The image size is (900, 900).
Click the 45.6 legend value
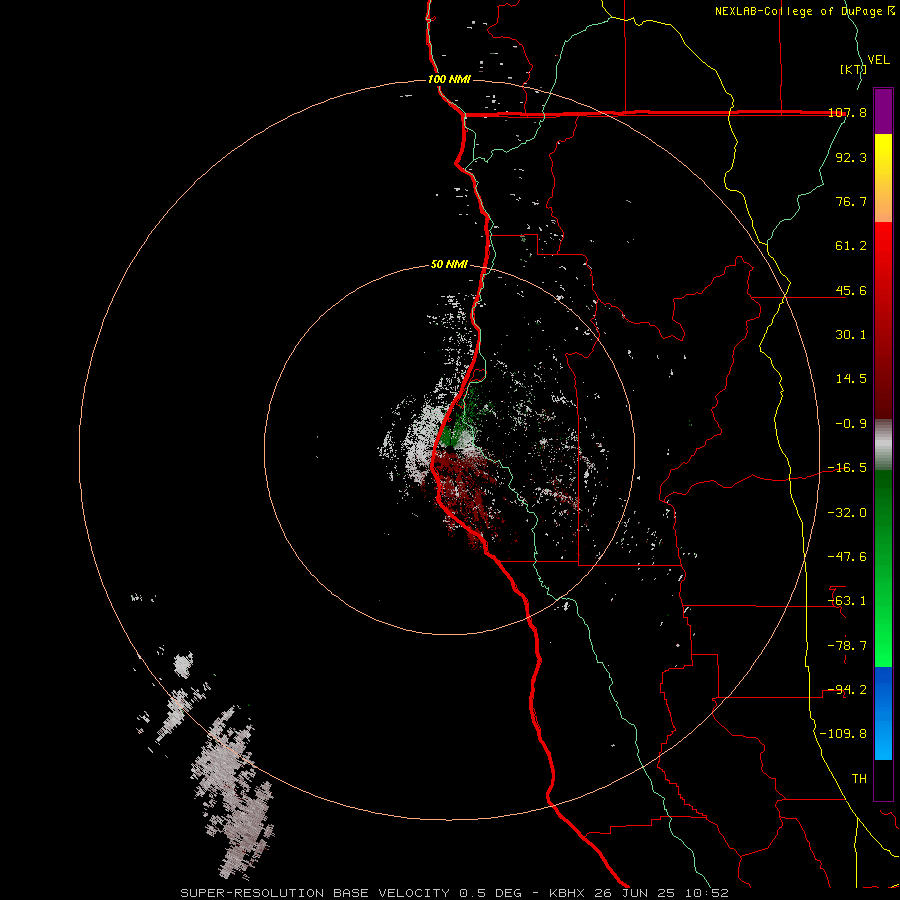pos(851,290)
